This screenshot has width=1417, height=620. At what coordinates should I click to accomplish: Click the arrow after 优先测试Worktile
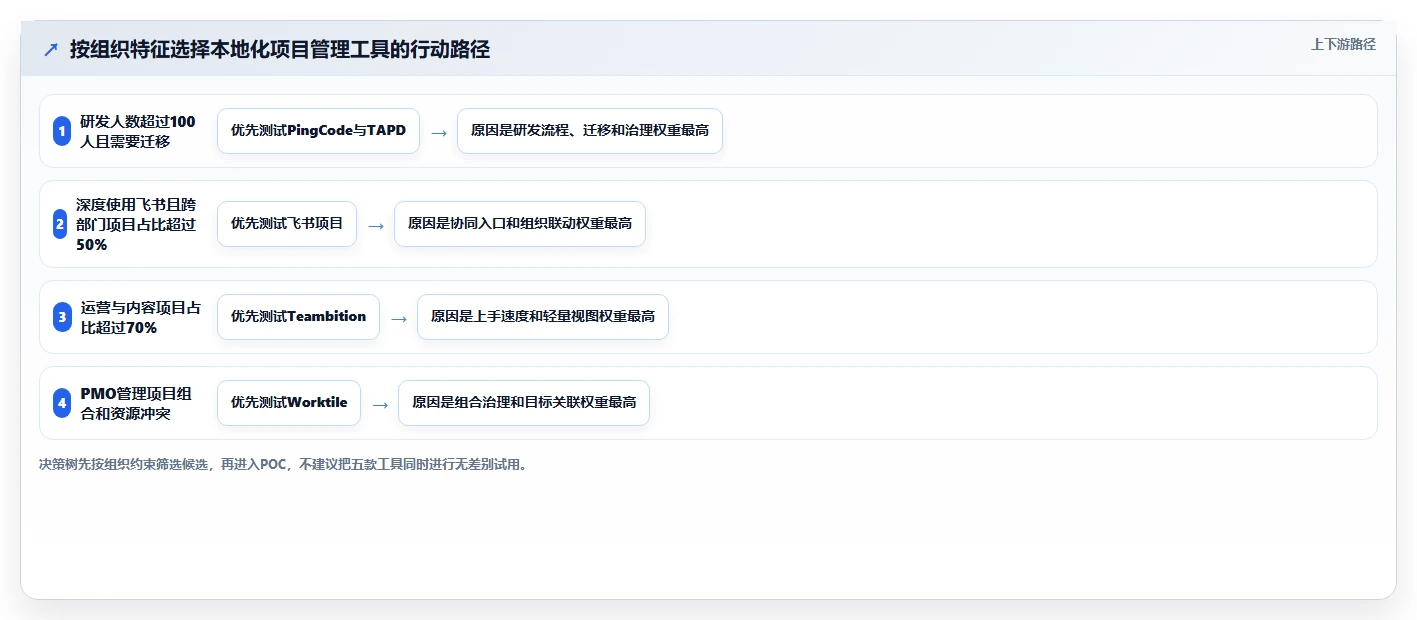[380, 404]
